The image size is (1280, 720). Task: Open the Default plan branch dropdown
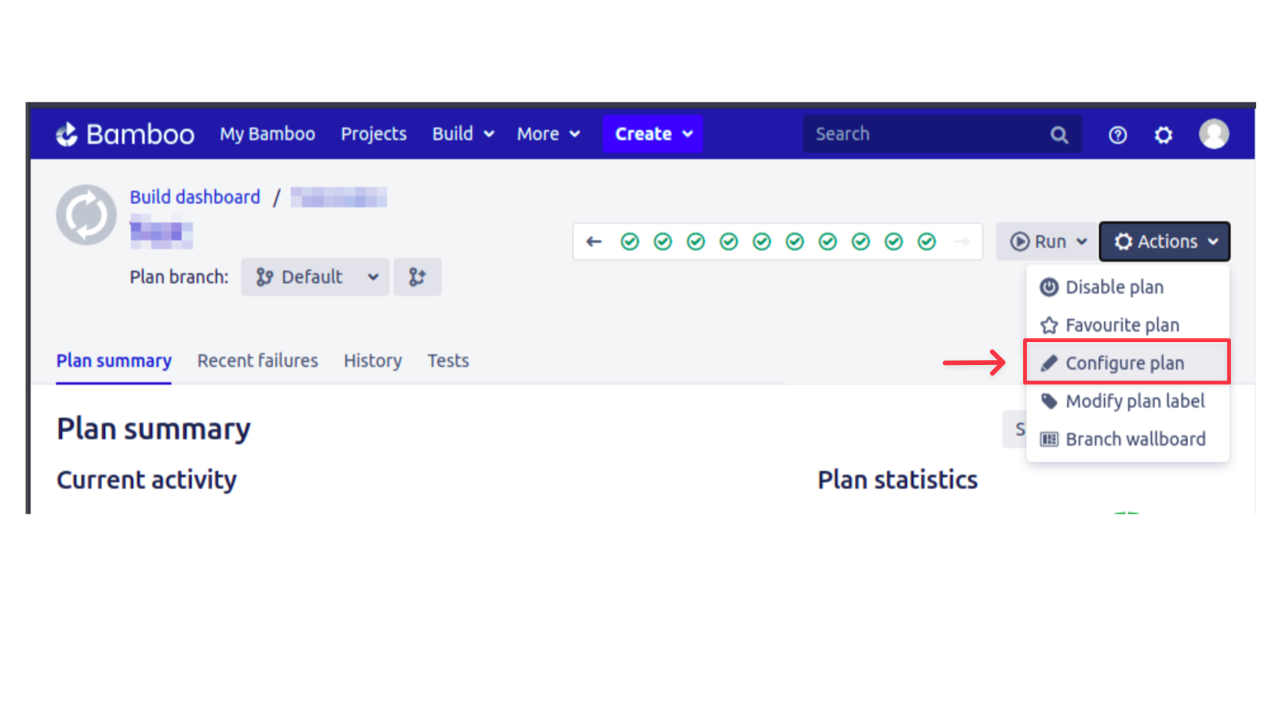[315, 277]
